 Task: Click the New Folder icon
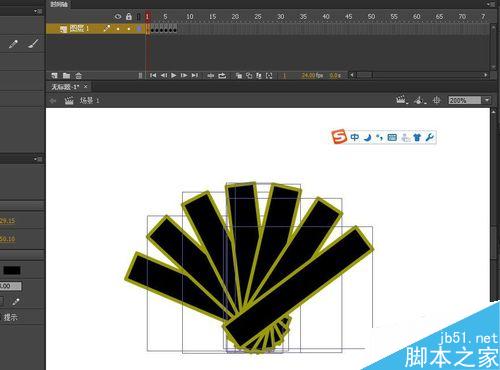point(66,76)
